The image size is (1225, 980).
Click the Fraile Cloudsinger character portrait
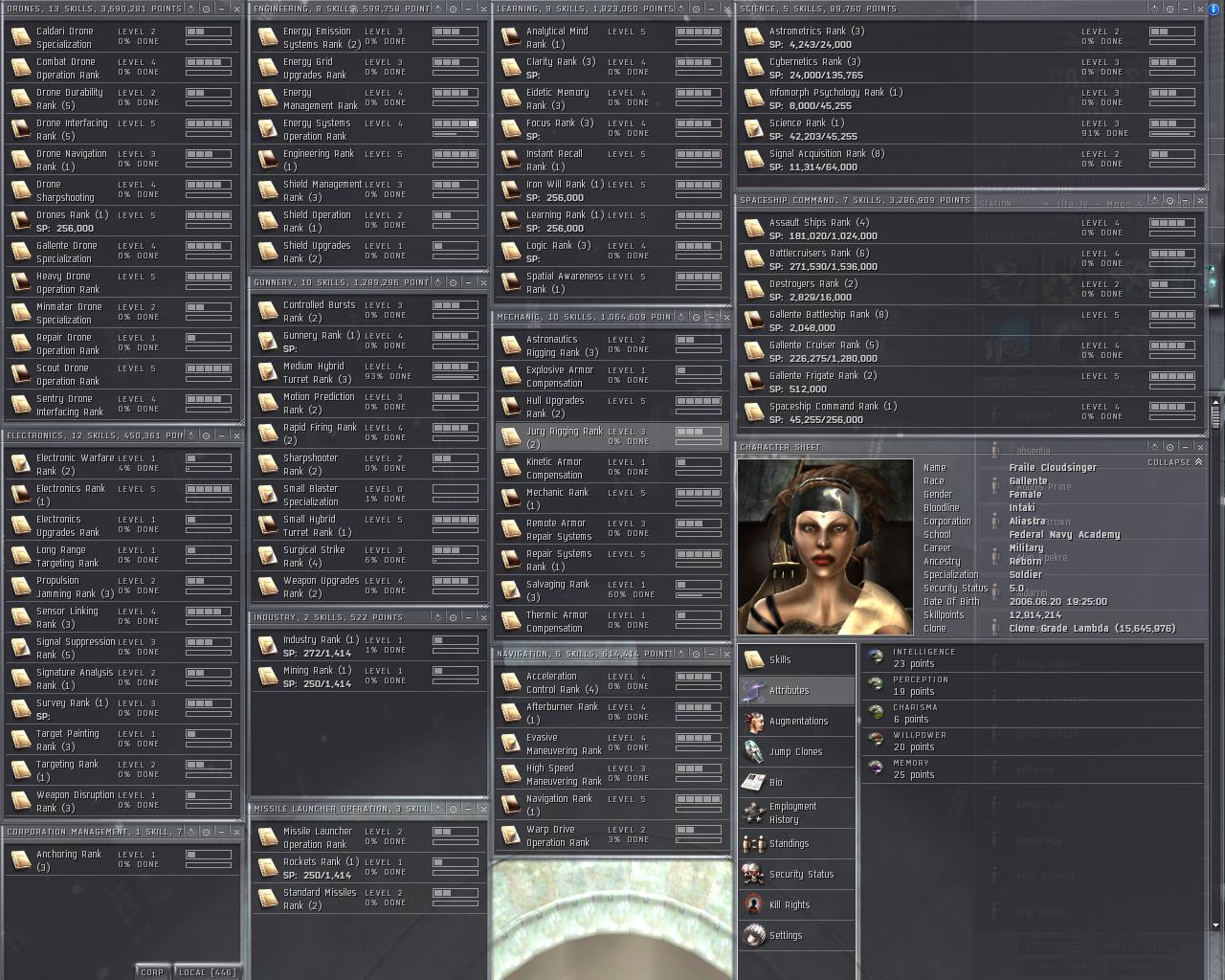click(x=825, y=546)
